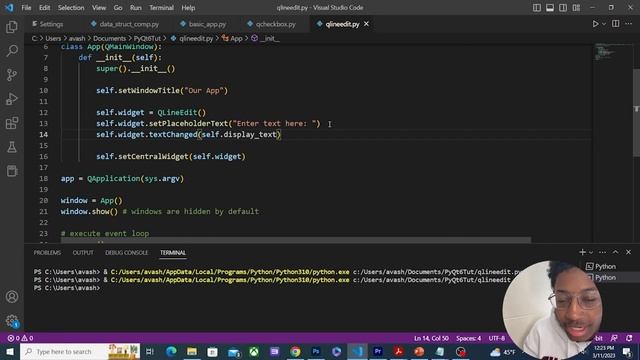Switch to the data_struct_comp.py tab

pyautogui.click(x=125, y=24)
